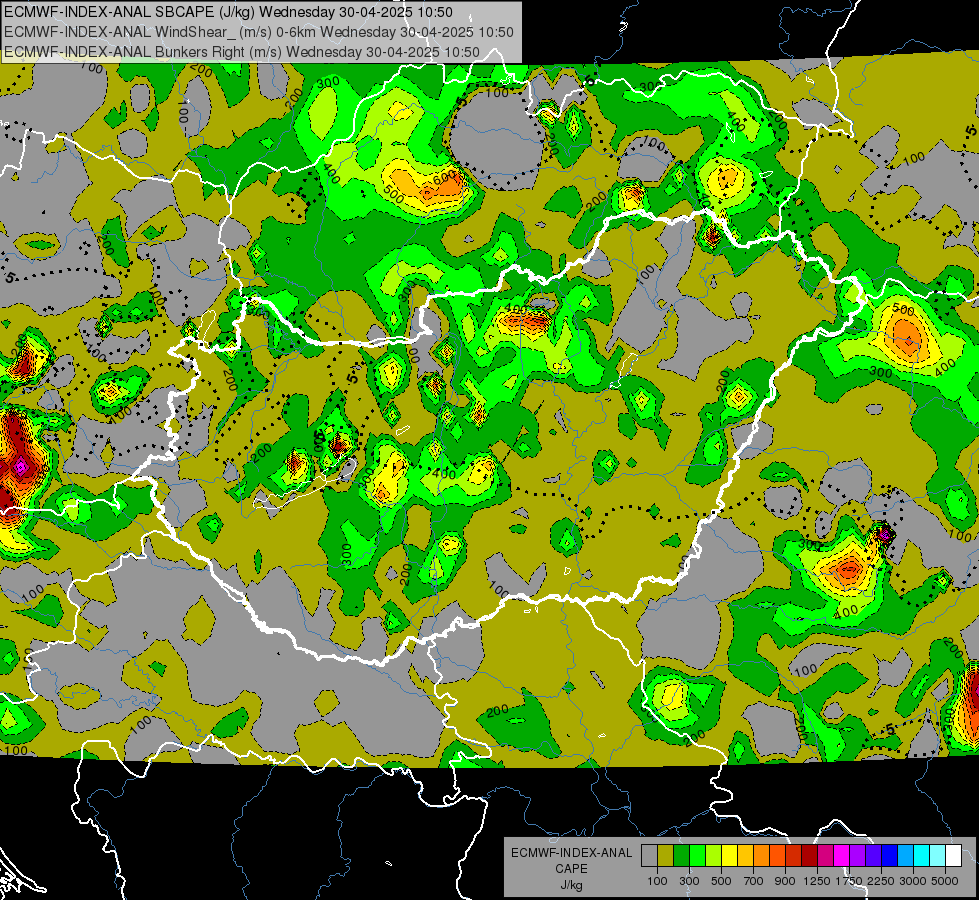Click the pure yellow legend swatch
This screenshot has height=900, width=979.
pos(729,856)
